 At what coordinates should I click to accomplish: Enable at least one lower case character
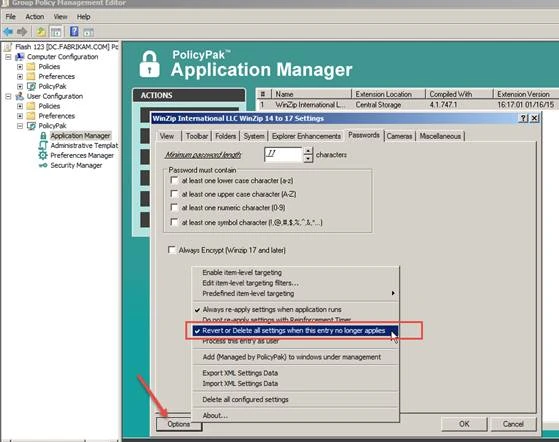click(x=174, y=180)
